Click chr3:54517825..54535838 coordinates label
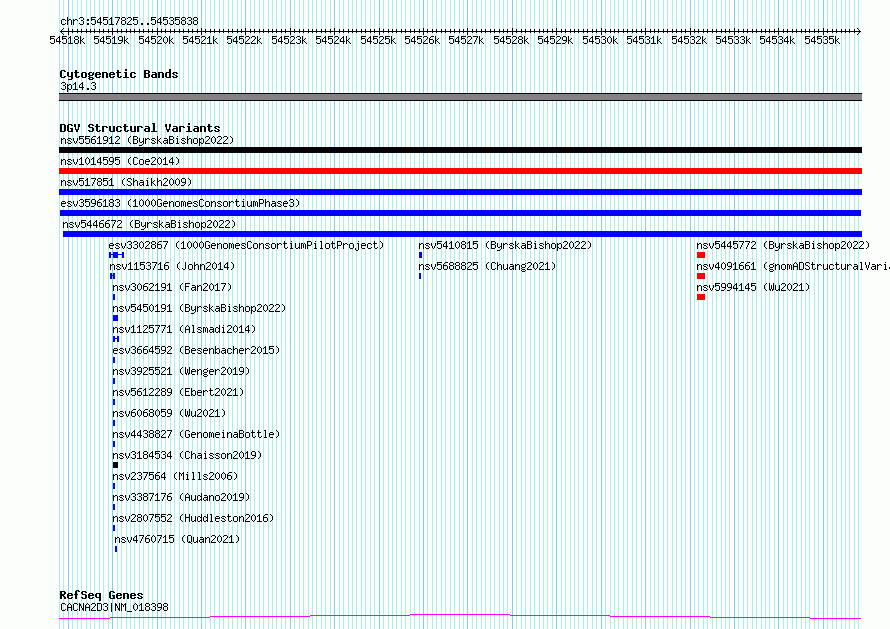Image resolution: width=890 pixels, height=629 pixels. (x=129, y=22)
